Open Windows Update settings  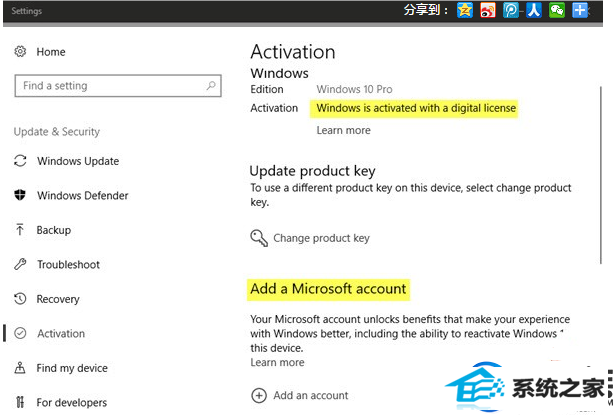click(x=78, y=161)
